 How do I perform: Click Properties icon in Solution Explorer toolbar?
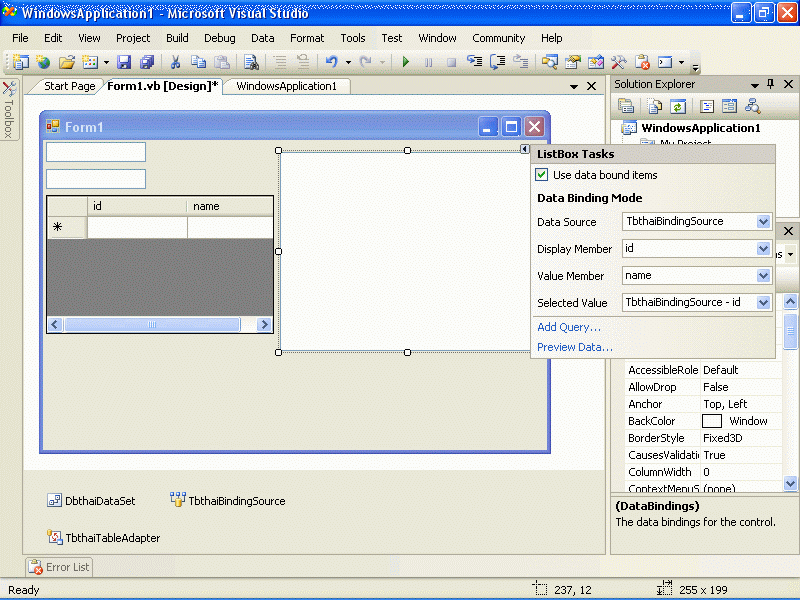click(x=626, y=106)
